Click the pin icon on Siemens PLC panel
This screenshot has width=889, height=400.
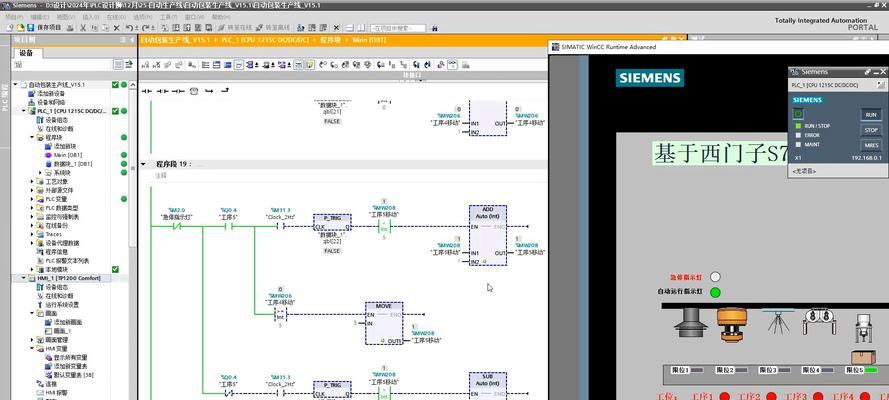pyautogui.click(x=867, y=72)
